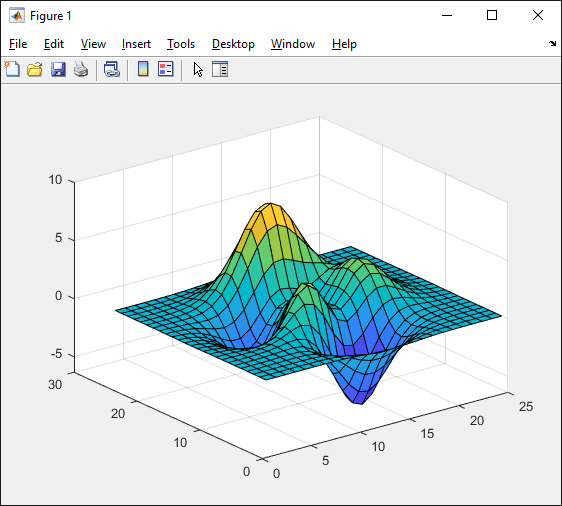Click the Open File folder icon

(x=35, y=69)
